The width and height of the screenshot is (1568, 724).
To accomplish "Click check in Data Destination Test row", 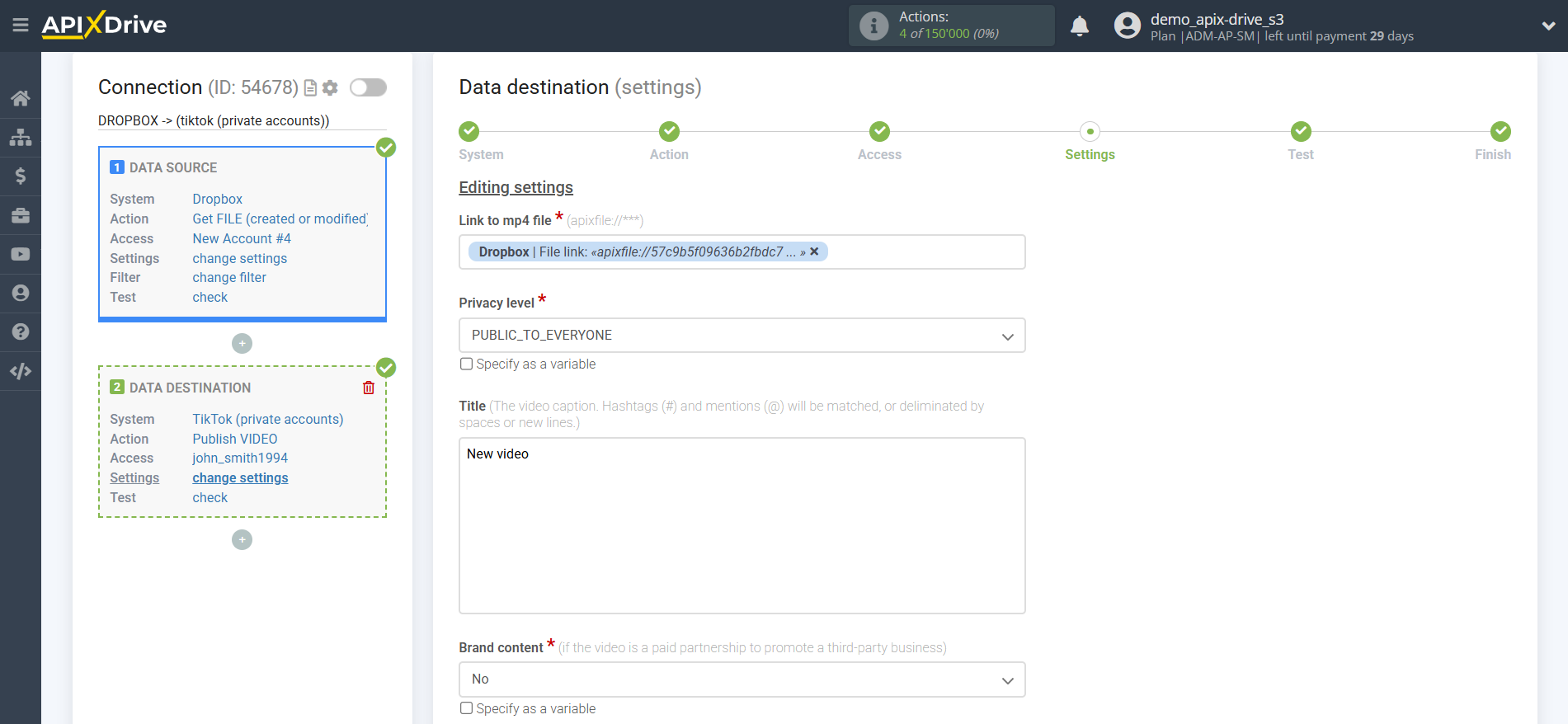I will pyautogui.click(x=210, y=497).
